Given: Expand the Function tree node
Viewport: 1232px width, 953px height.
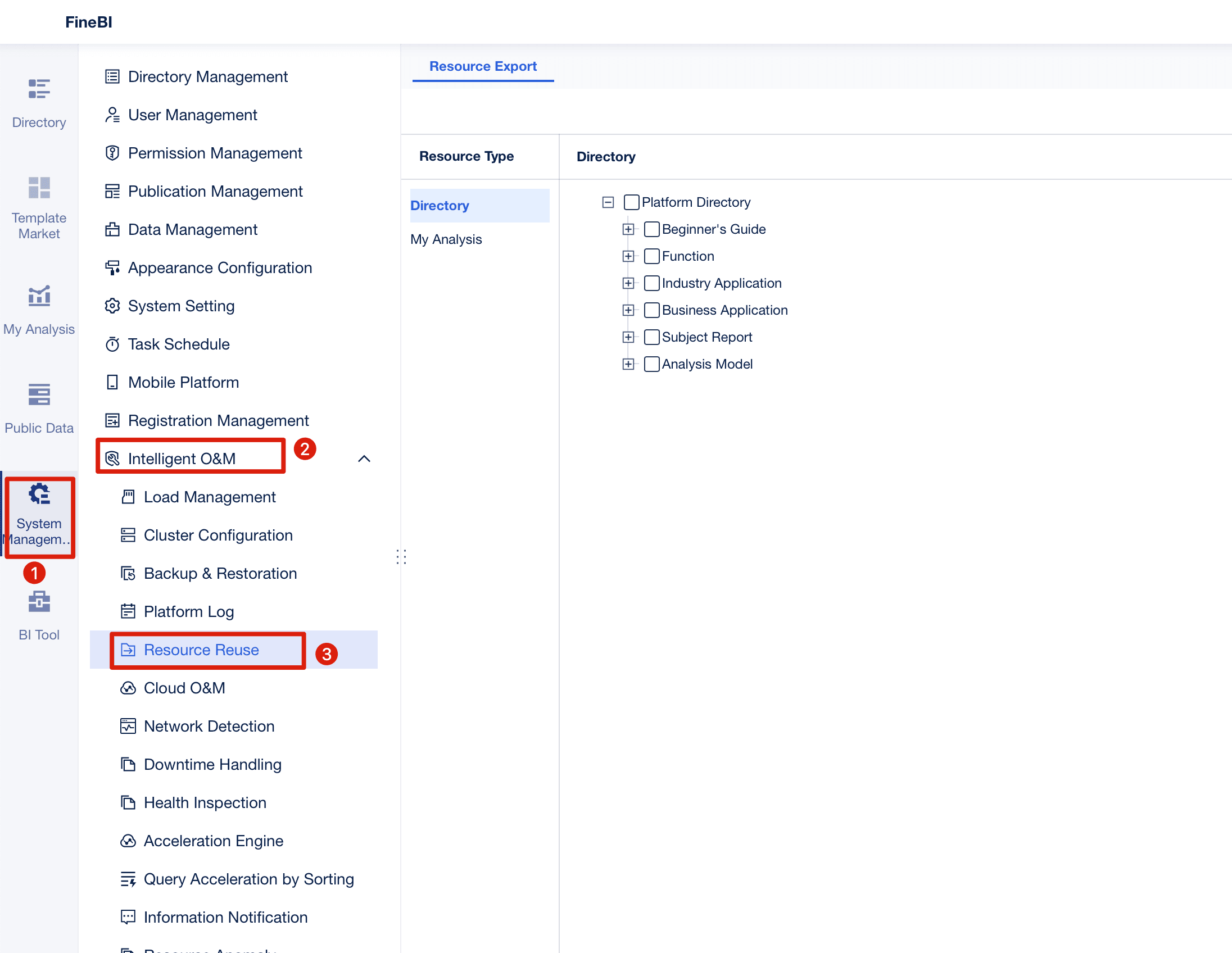Looking at the screenshot, I should pos(628,256).
